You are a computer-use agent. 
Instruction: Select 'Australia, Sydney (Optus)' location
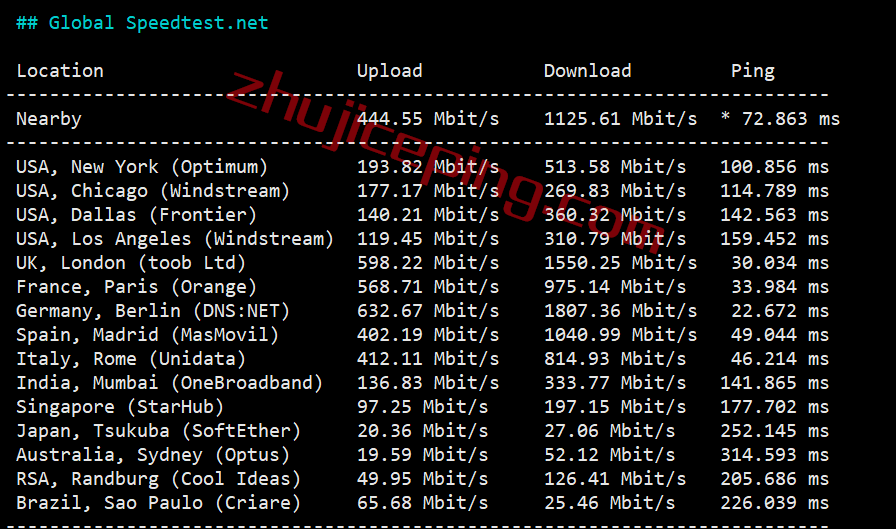153,455
